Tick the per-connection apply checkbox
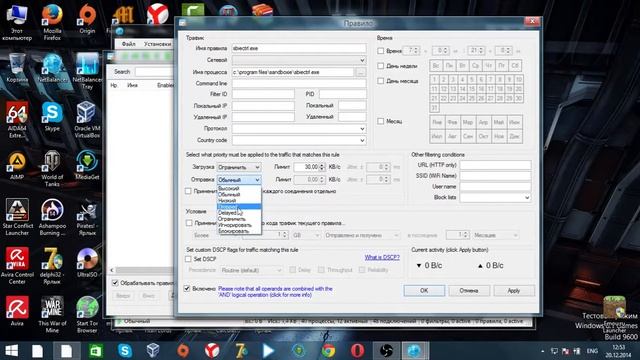This screenshot has height=360, width=640. point(188,191)
